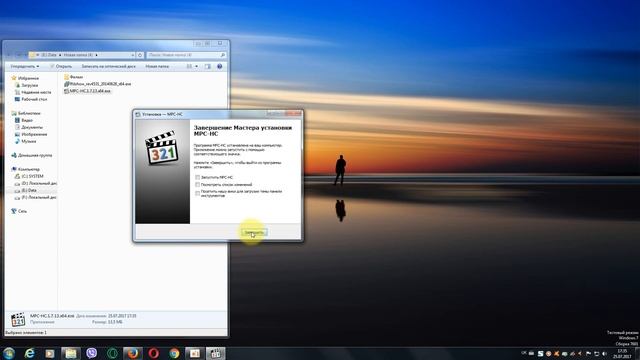Screen dimensions: 640x360
Task: Check the visit wiki for toolbar themes option
Action: click(x=198, y=193)
